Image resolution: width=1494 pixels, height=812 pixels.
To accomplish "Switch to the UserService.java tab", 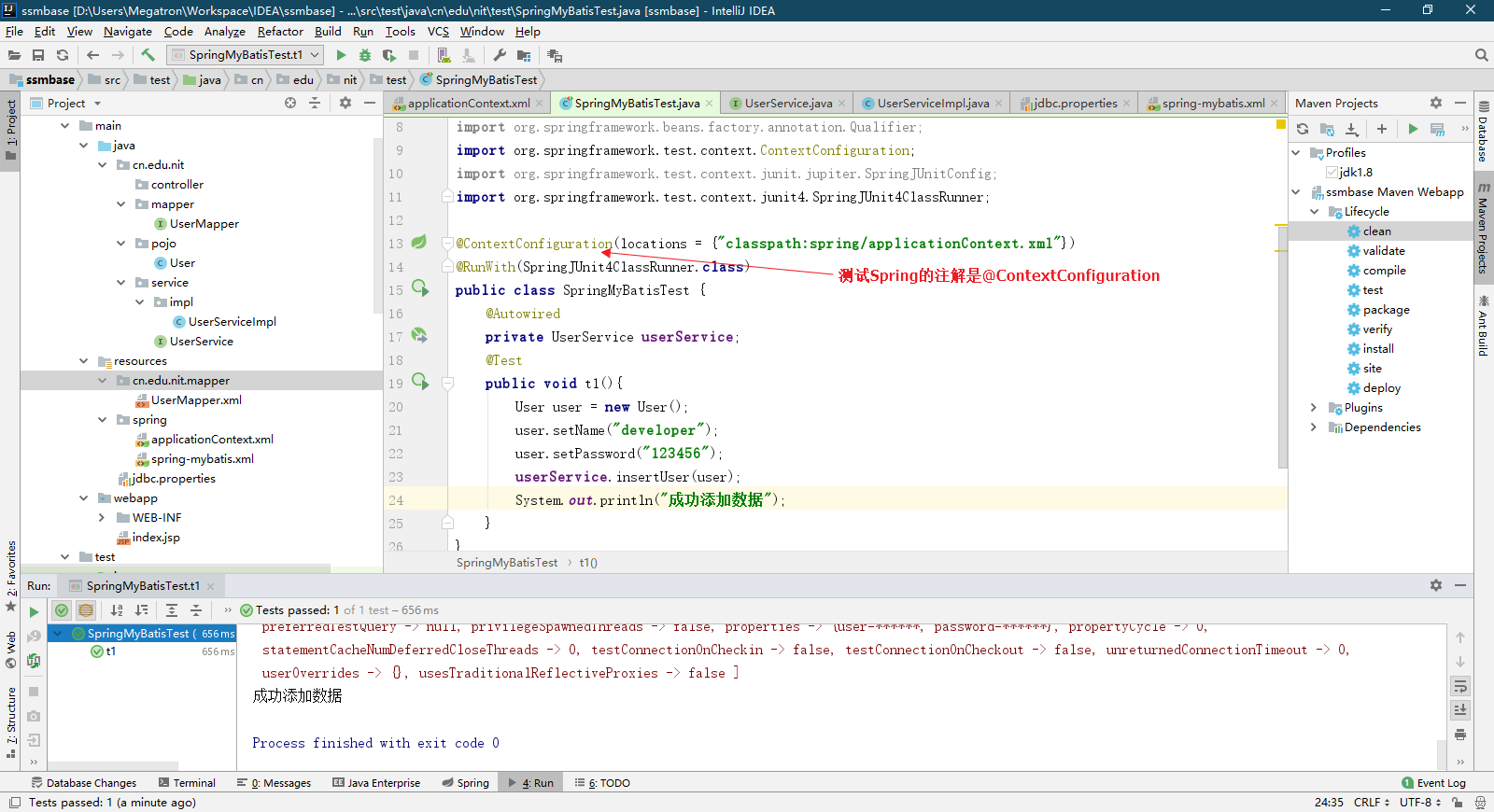I will (788, 103).
